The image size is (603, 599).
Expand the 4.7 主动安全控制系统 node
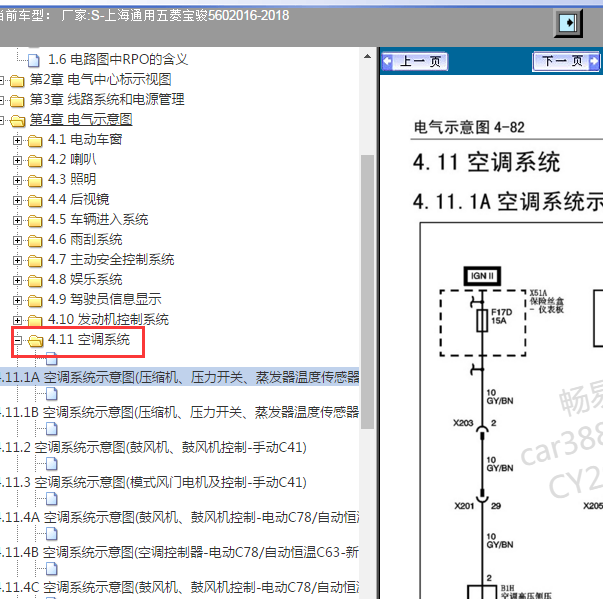click(17, 260)
